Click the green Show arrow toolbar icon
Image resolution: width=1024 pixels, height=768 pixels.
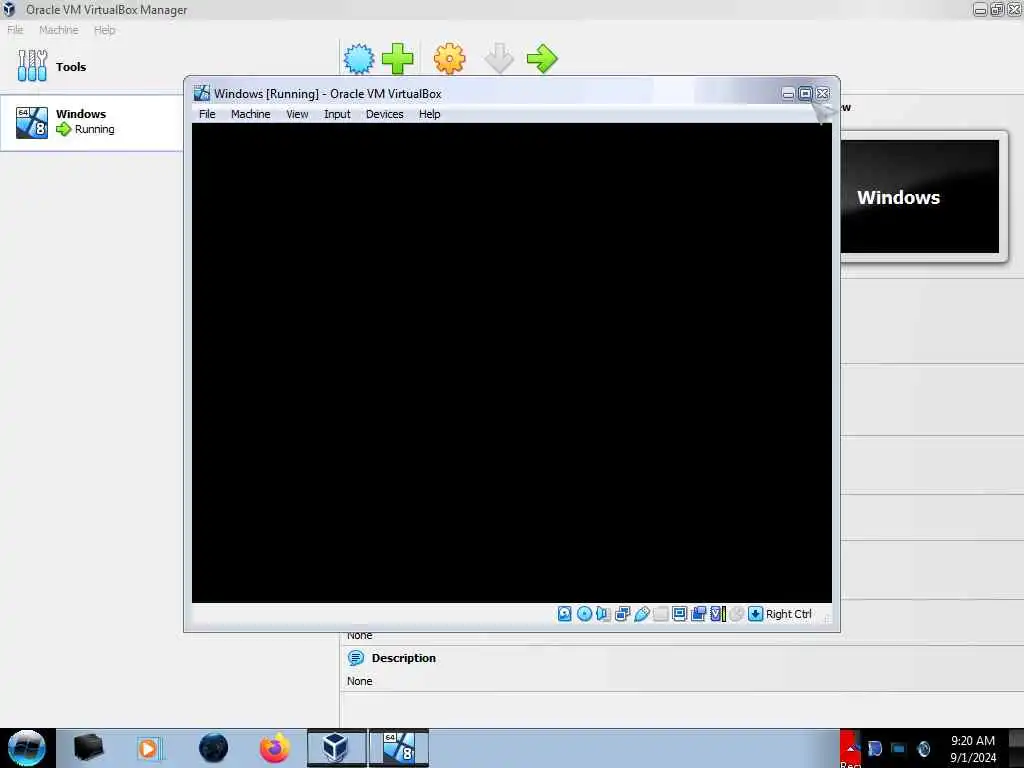[542, 59]
